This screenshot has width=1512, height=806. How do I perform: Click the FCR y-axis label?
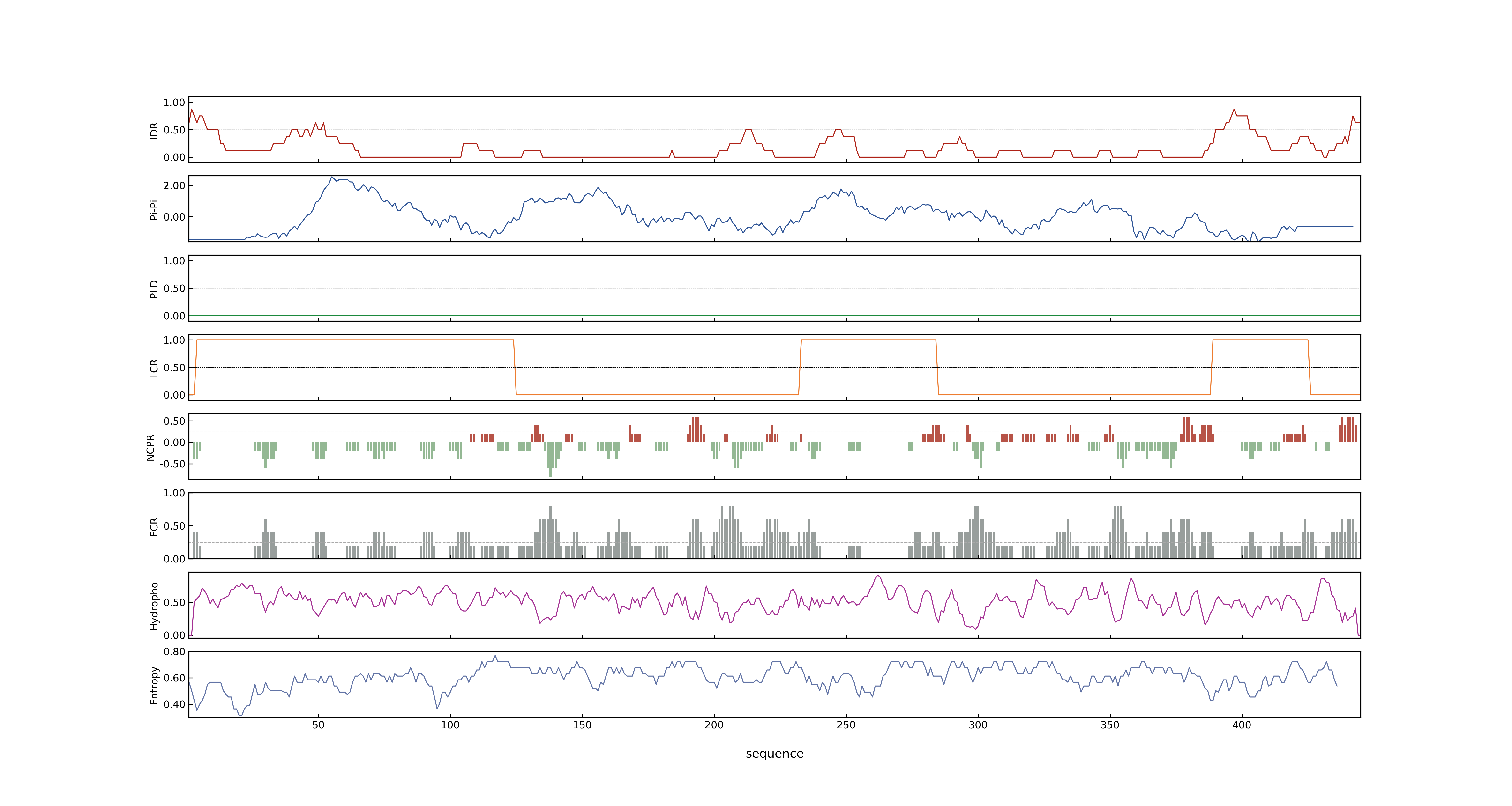pos(154,526)
